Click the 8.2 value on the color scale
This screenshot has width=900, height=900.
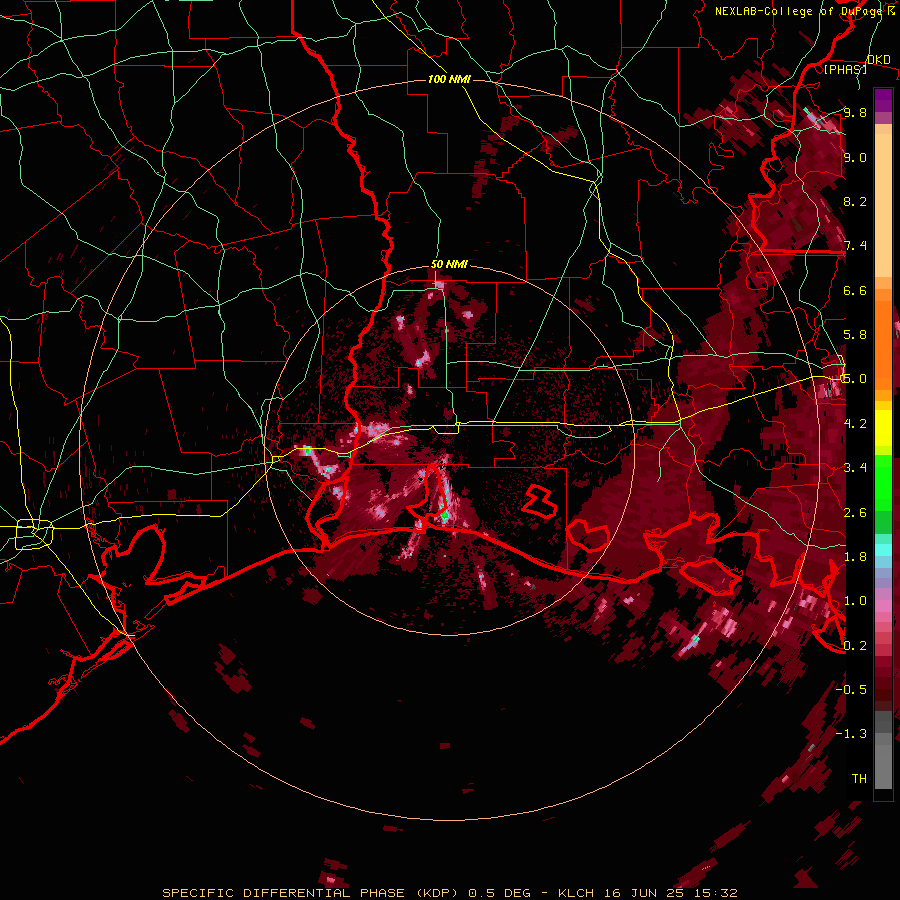(855, 201)
